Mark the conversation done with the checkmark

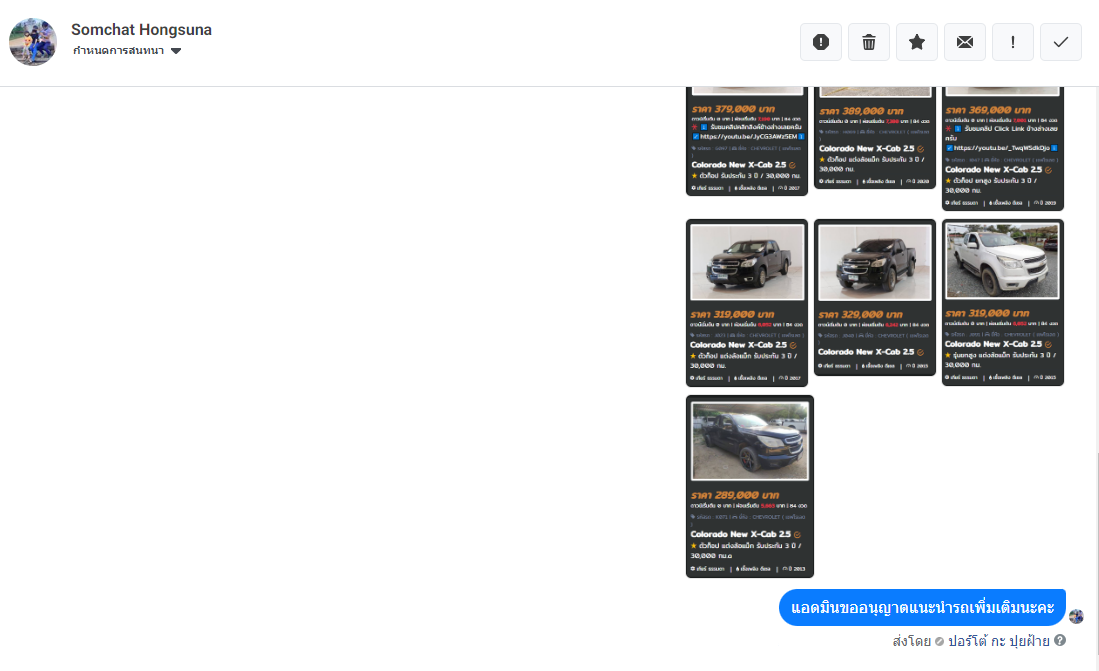(1060, 42)
